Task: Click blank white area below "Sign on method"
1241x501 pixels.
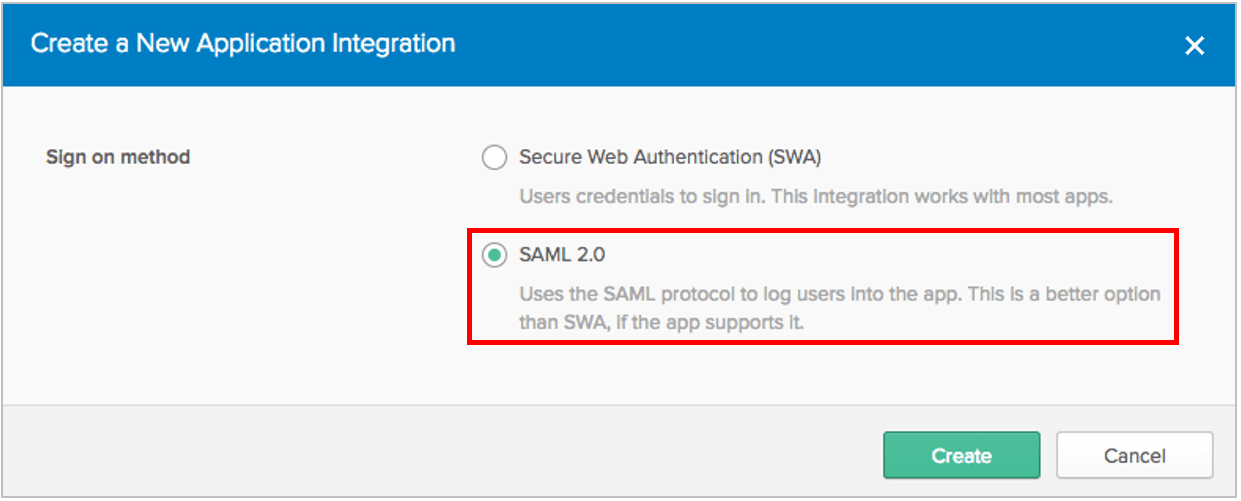Action: [200, 300]
